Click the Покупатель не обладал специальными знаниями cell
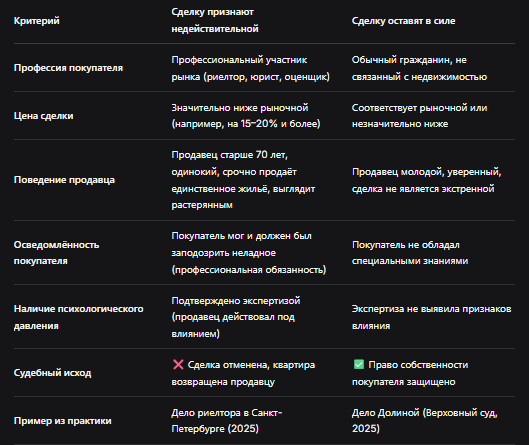Screen dimensions: 529x445 (410, 253)
